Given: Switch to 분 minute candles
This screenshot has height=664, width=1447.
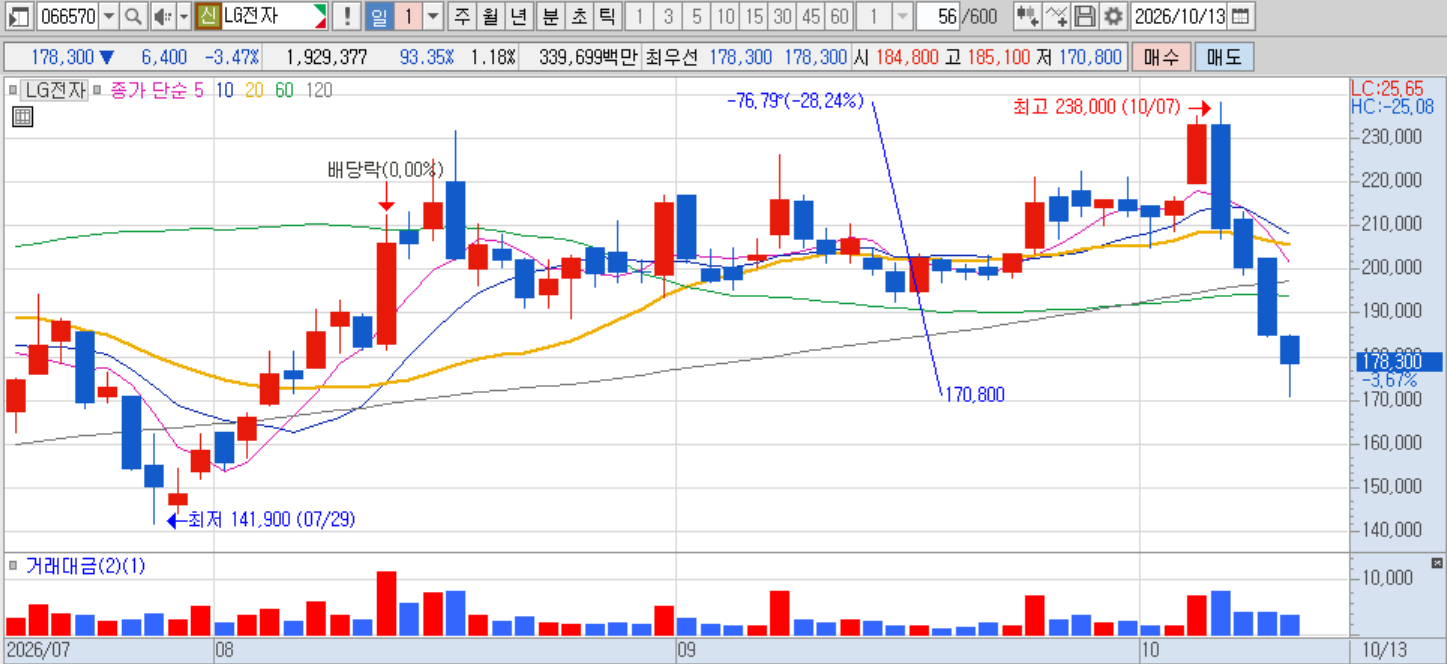Looking at the screenshot, I should [x=550, y=16].
